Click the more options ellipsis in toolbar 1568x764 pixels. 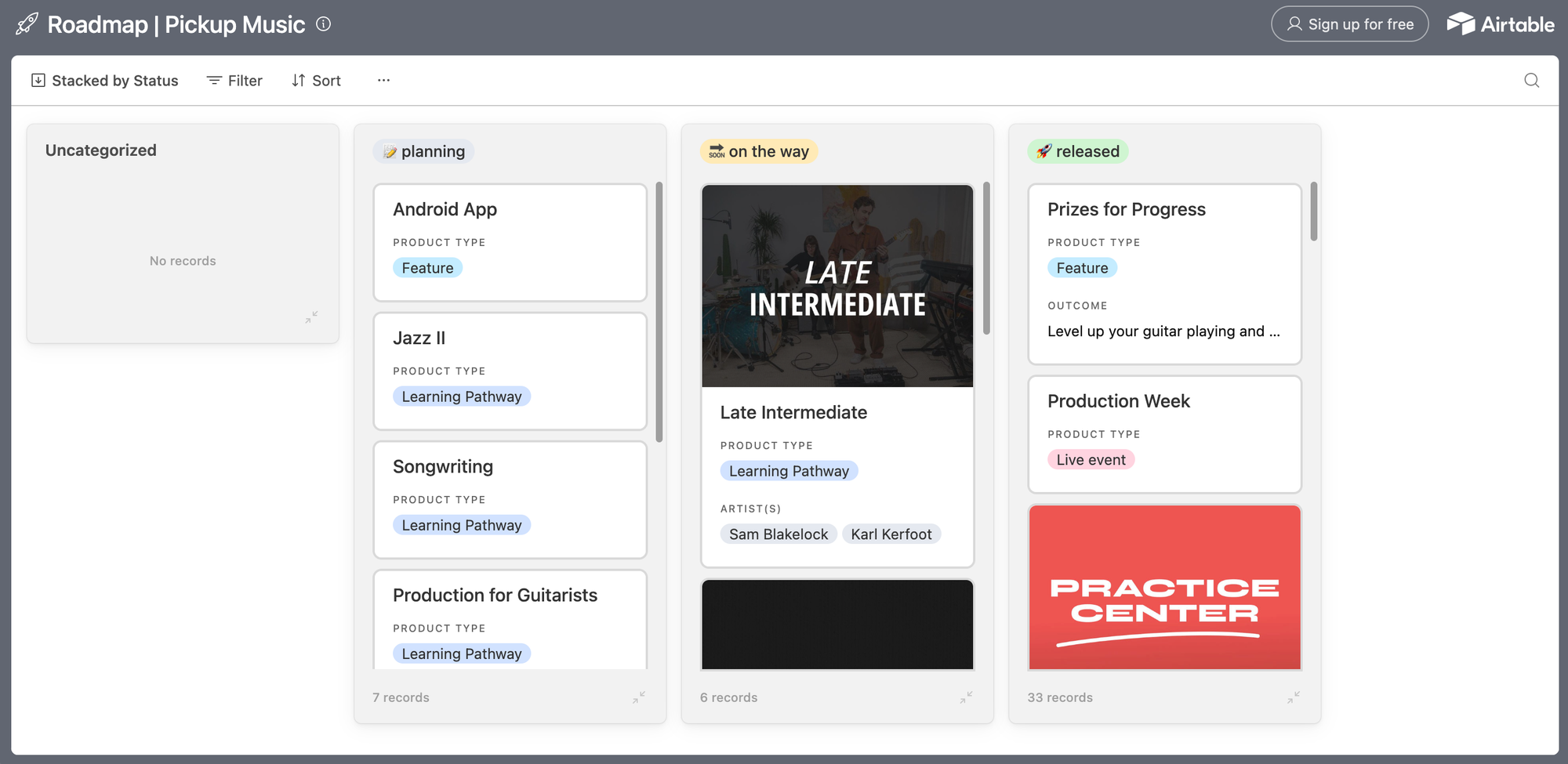[x=383, y=80]
